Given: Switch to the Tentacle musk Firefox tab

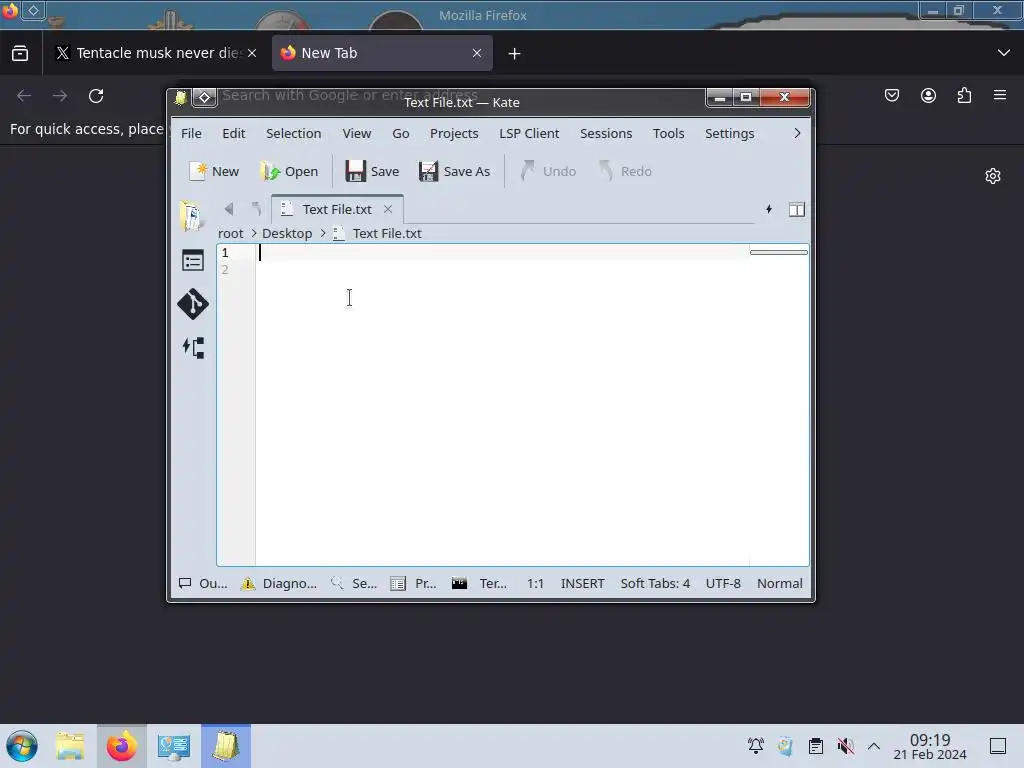Looking at the screenshot, I should pos(155,53).
